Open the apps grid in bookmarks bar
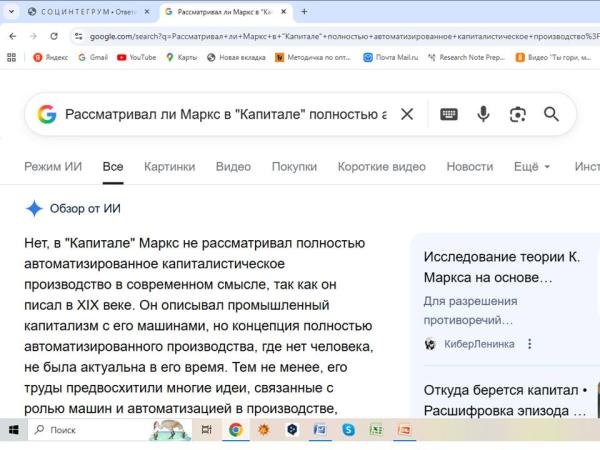The width and height of the screenshot is (600, 450). [x=11, y=57]
